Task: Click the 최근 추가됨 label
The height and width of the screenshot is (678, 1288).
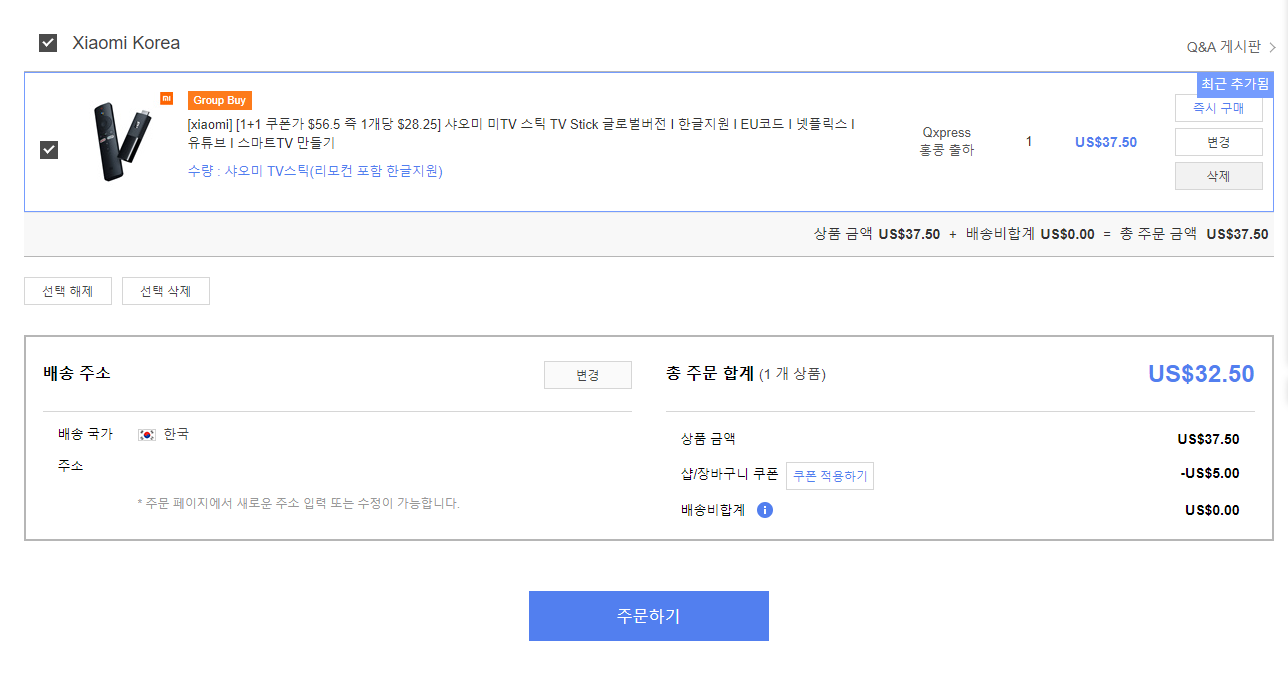Action: pyautogui.click(x=1235, y=84)
